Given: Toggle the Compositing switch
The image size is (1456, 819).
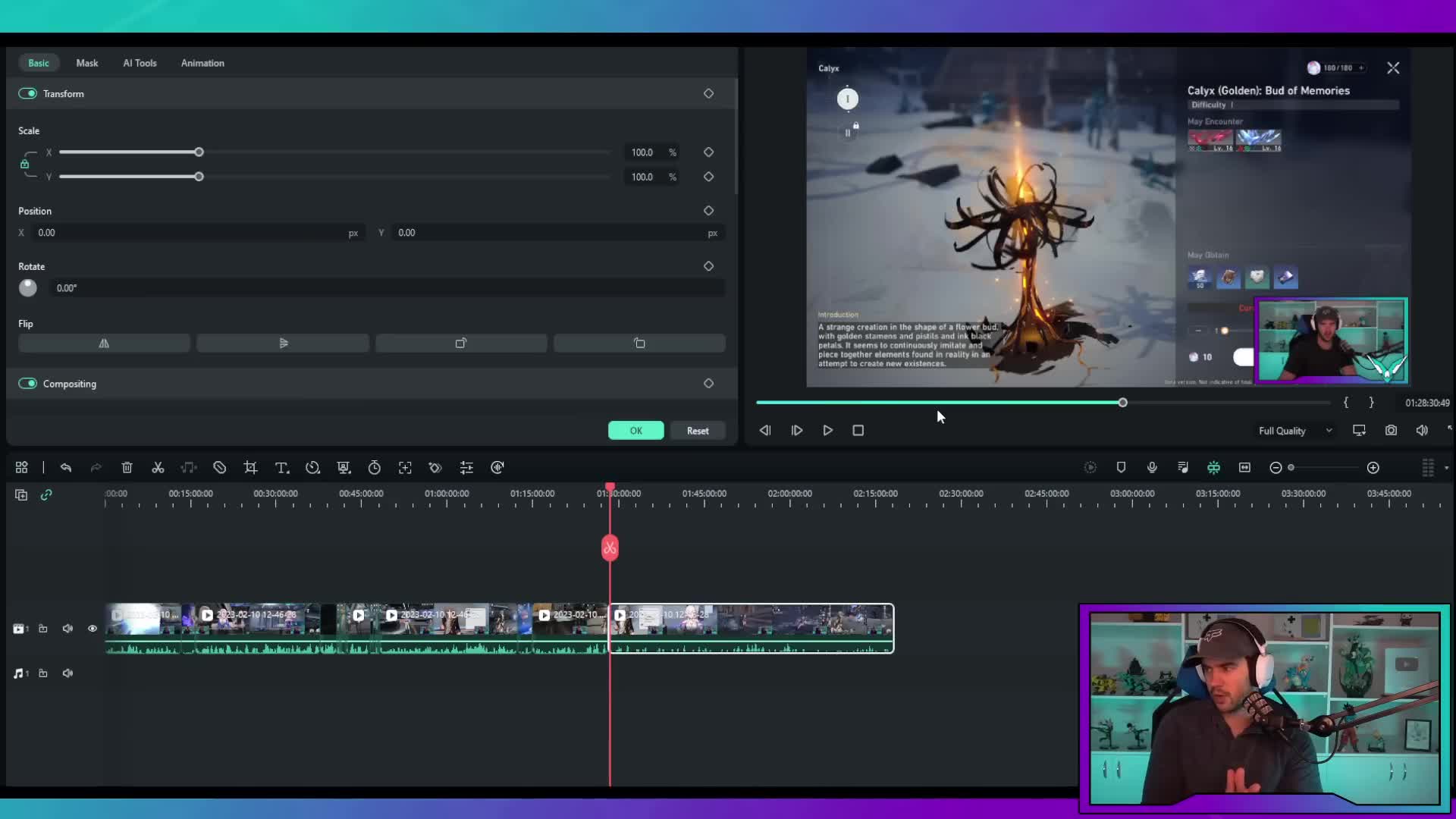Looking at the screenshot, I should [x=28, y=384].
